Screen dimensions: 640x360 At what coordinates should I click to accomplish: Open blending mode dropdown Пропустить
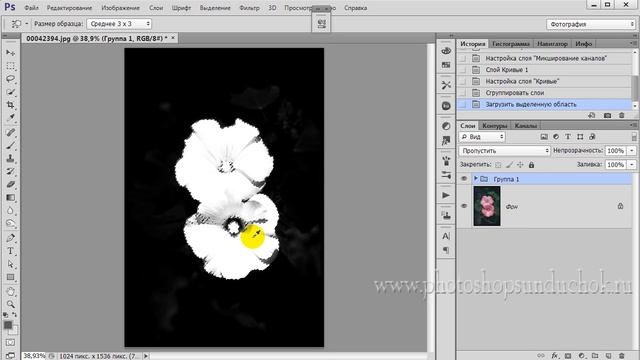tap(504, 151)
